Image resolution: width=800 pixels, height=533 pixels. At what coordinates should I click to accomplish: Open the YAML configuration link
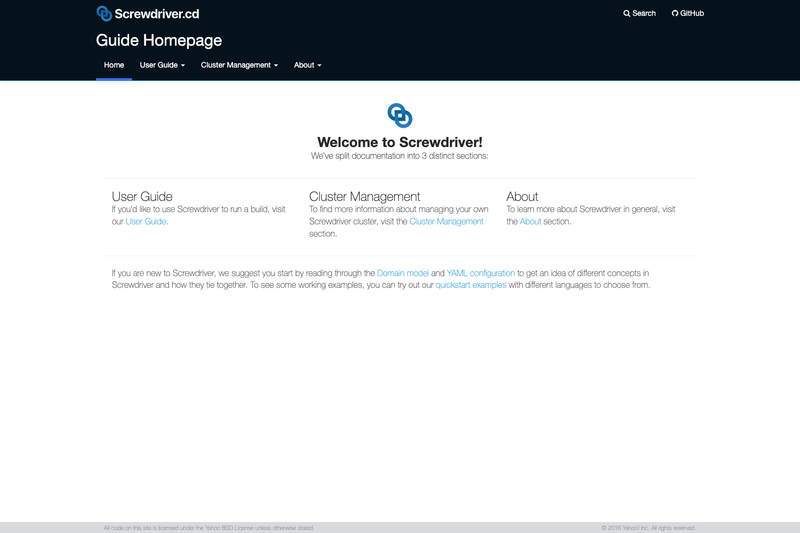(x=481, y=273)
